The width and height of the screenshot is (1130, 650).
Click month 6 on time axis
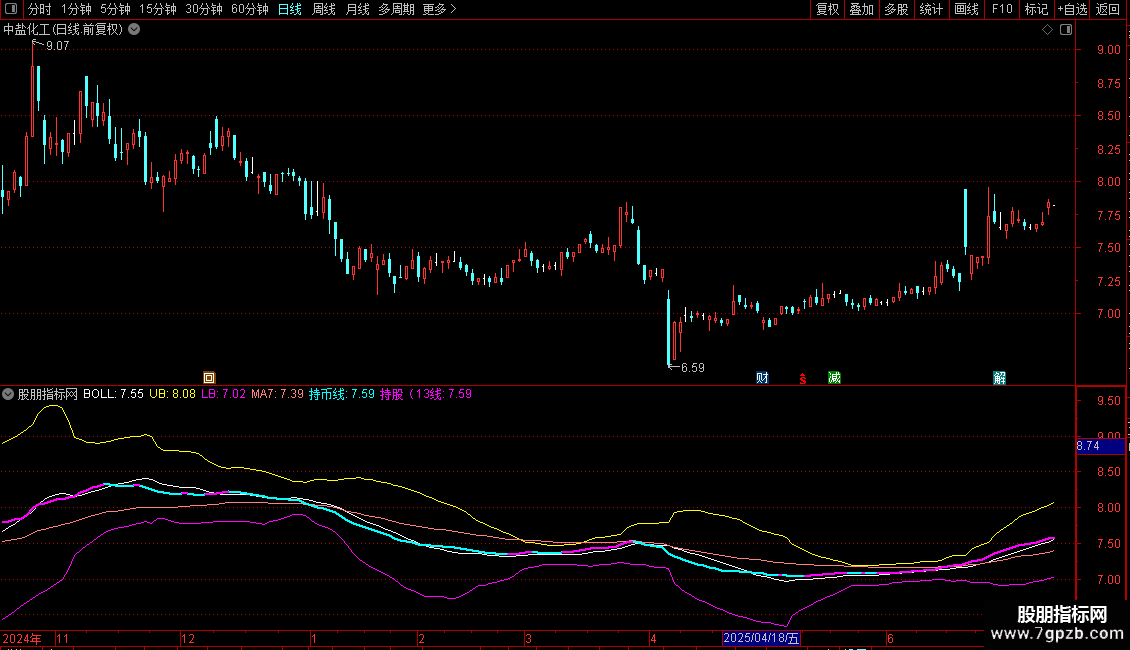(891, 638)
